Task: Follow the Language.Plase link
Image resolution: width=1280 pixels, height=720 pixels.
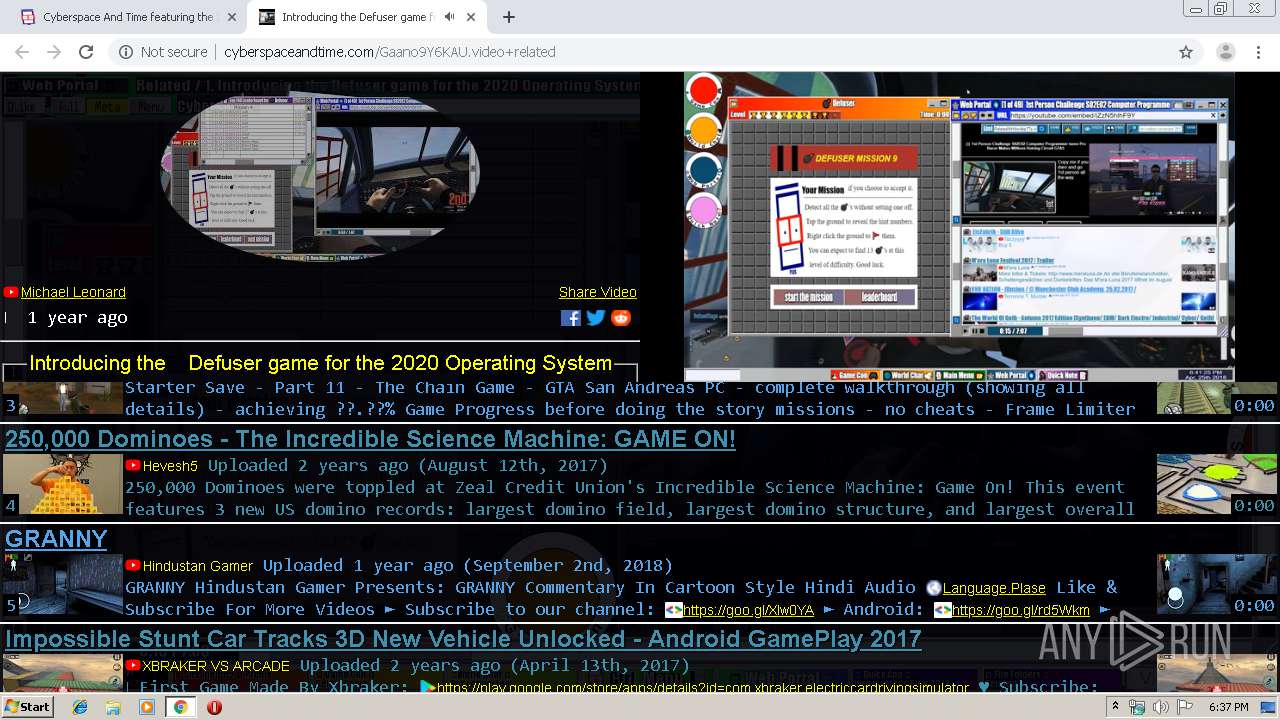Action: [994, 588]
